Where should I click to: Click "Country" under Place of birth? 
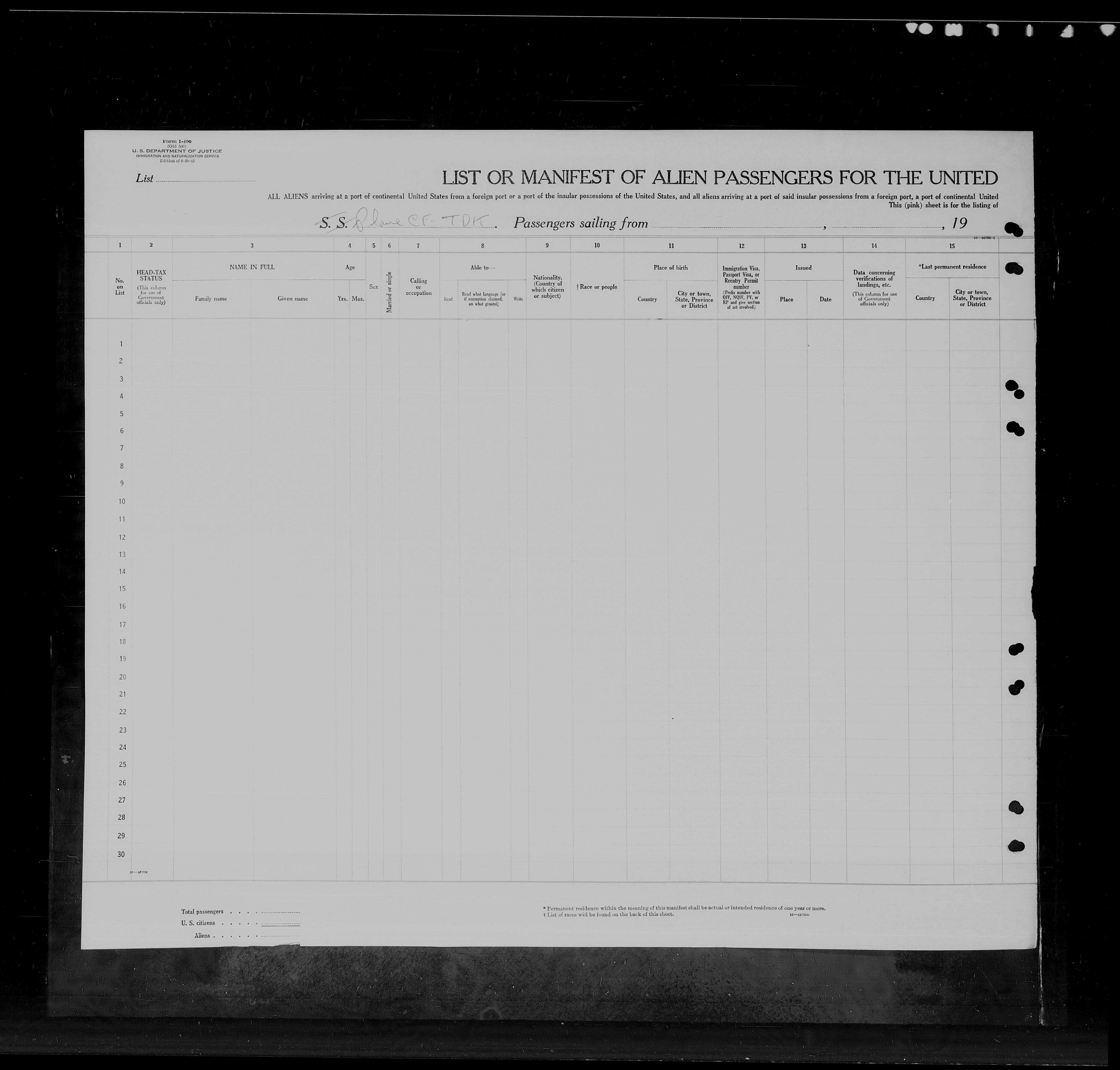point(647,299)
